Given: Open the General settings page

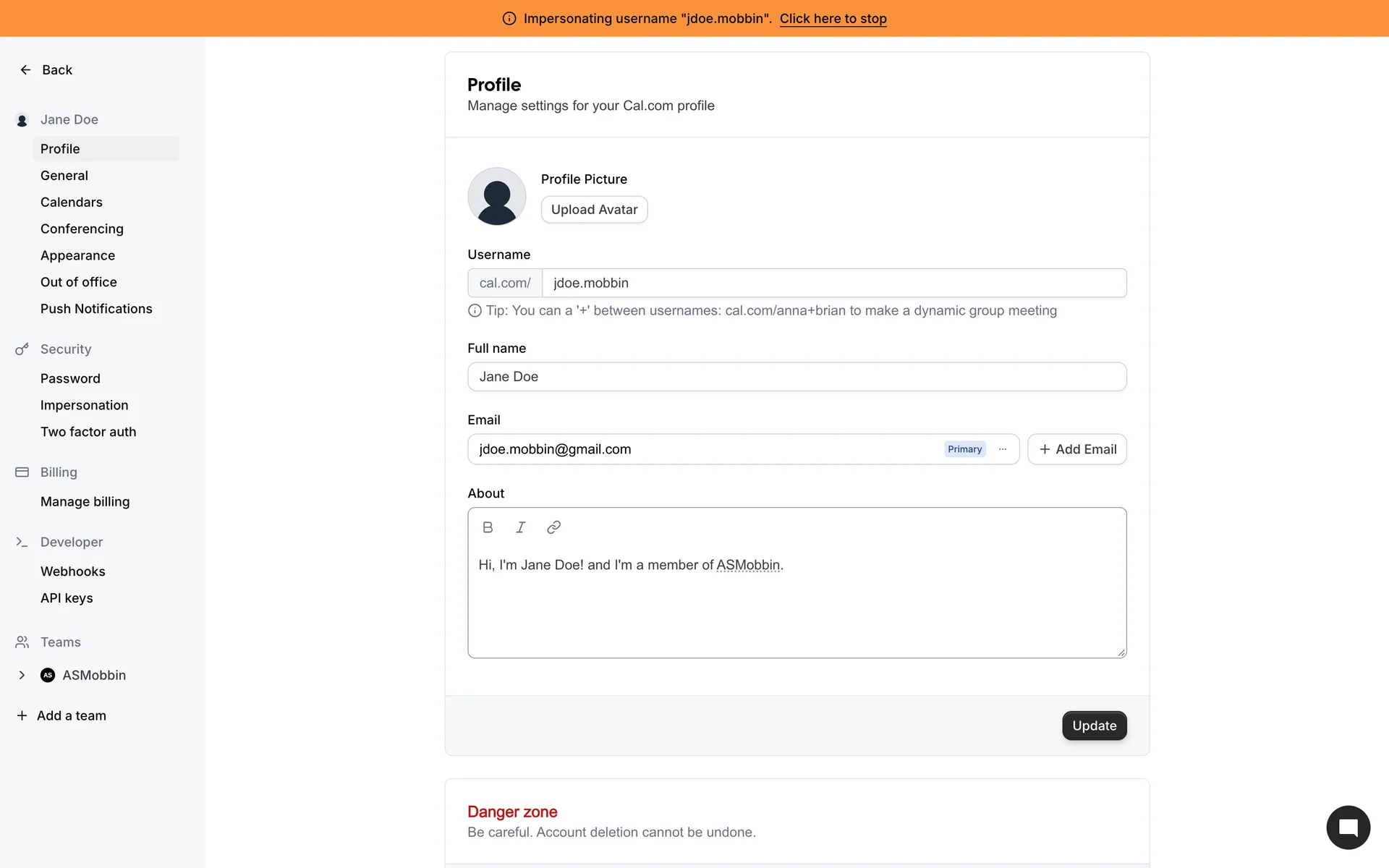Looking at the screenshot, I should point(64,176).
